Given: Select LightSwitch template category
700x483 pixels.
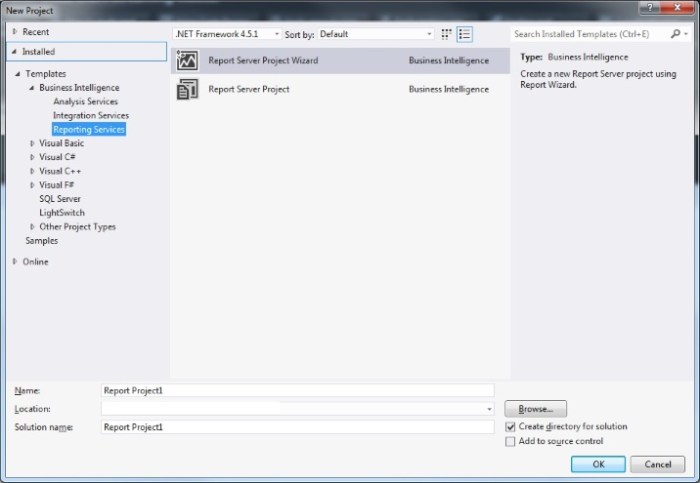Looking at the screenshot, I should coord(62,212).
